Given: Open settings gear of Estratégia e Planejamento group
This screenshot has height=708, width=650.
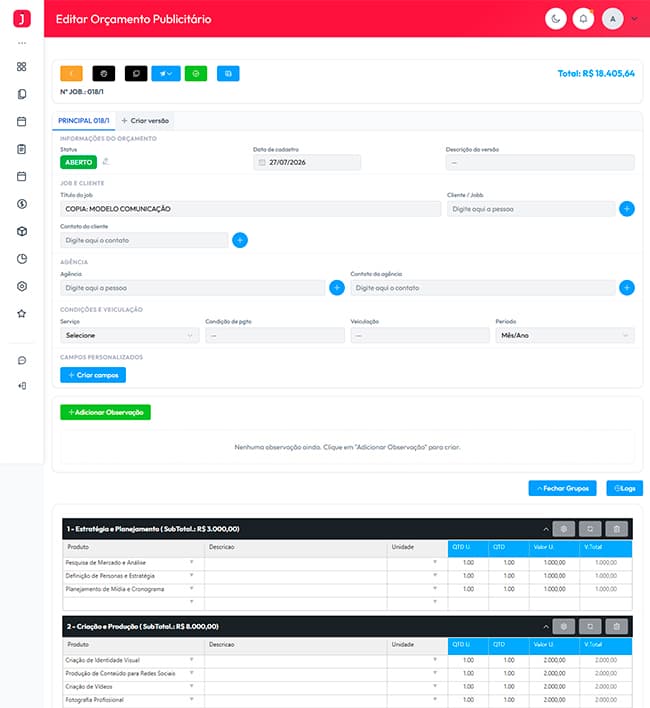Looking at the screenshot, I should pyautogui.click(x=563, y=529).
